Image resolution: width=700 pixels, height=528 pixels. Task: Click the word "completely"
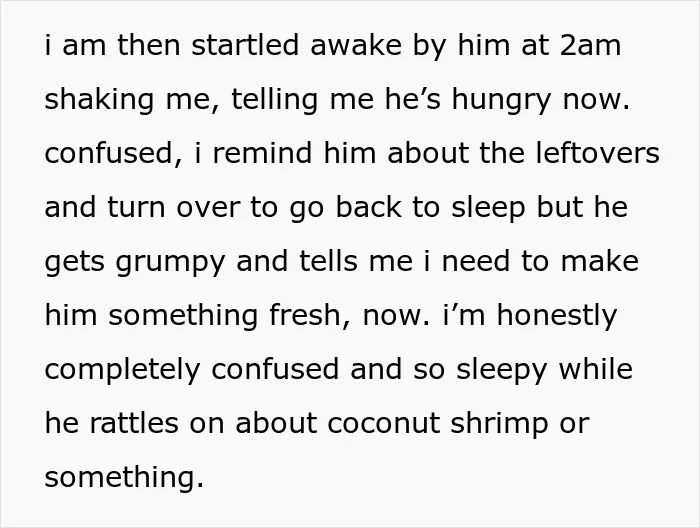122,370
